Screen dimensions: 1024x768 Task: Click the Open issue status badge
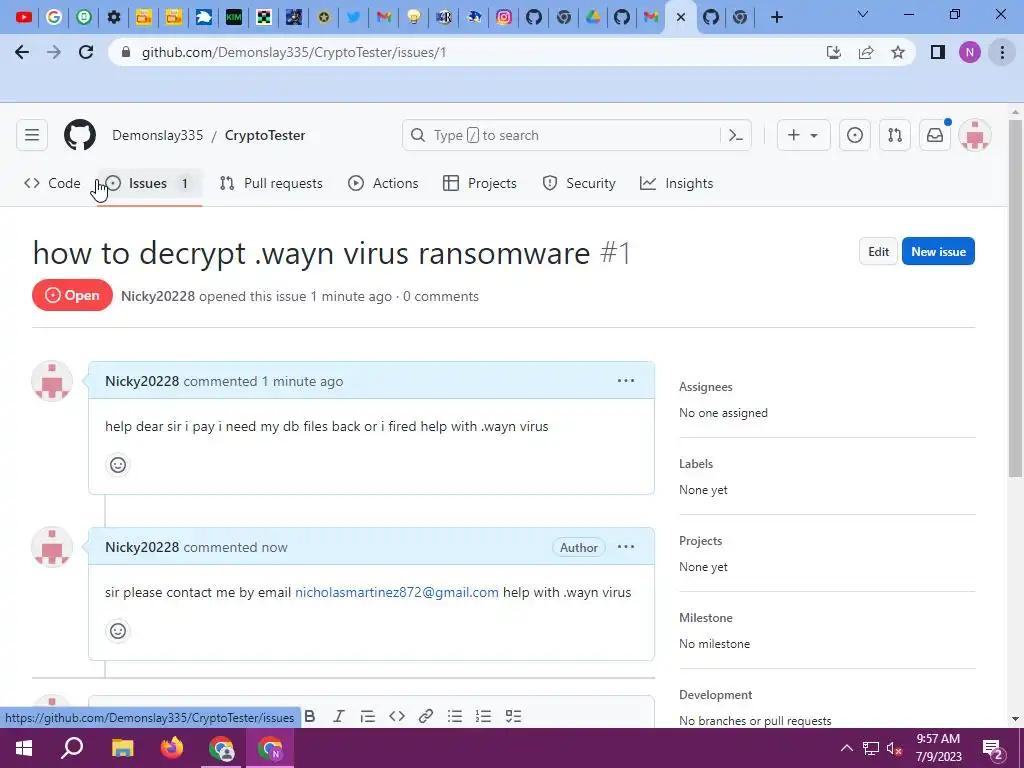[x=72, y=295]
